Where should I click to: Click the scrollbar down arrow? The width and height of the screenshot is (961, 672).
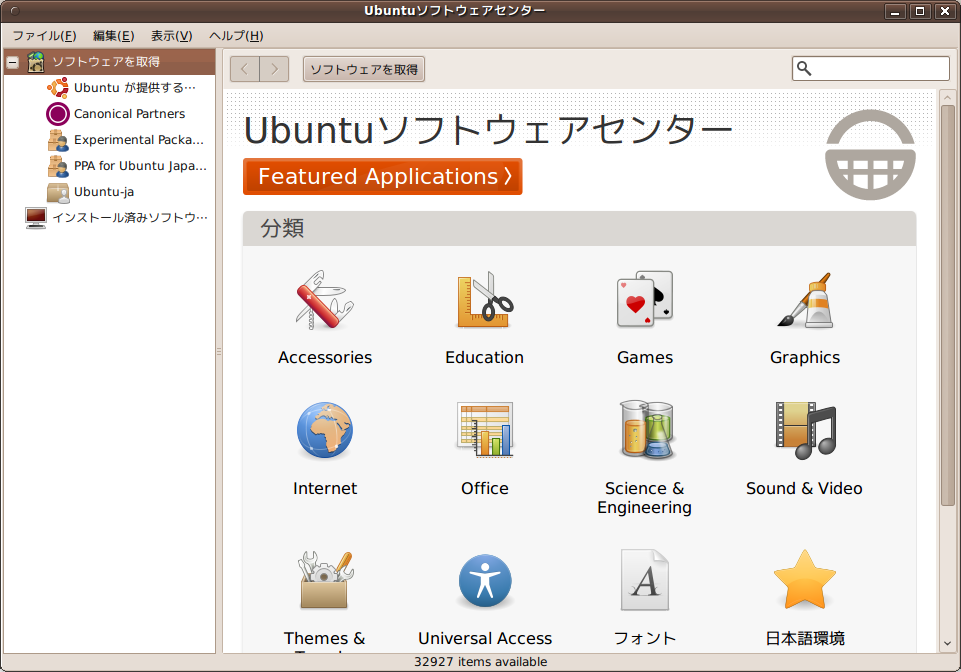[x=948, y=643]
